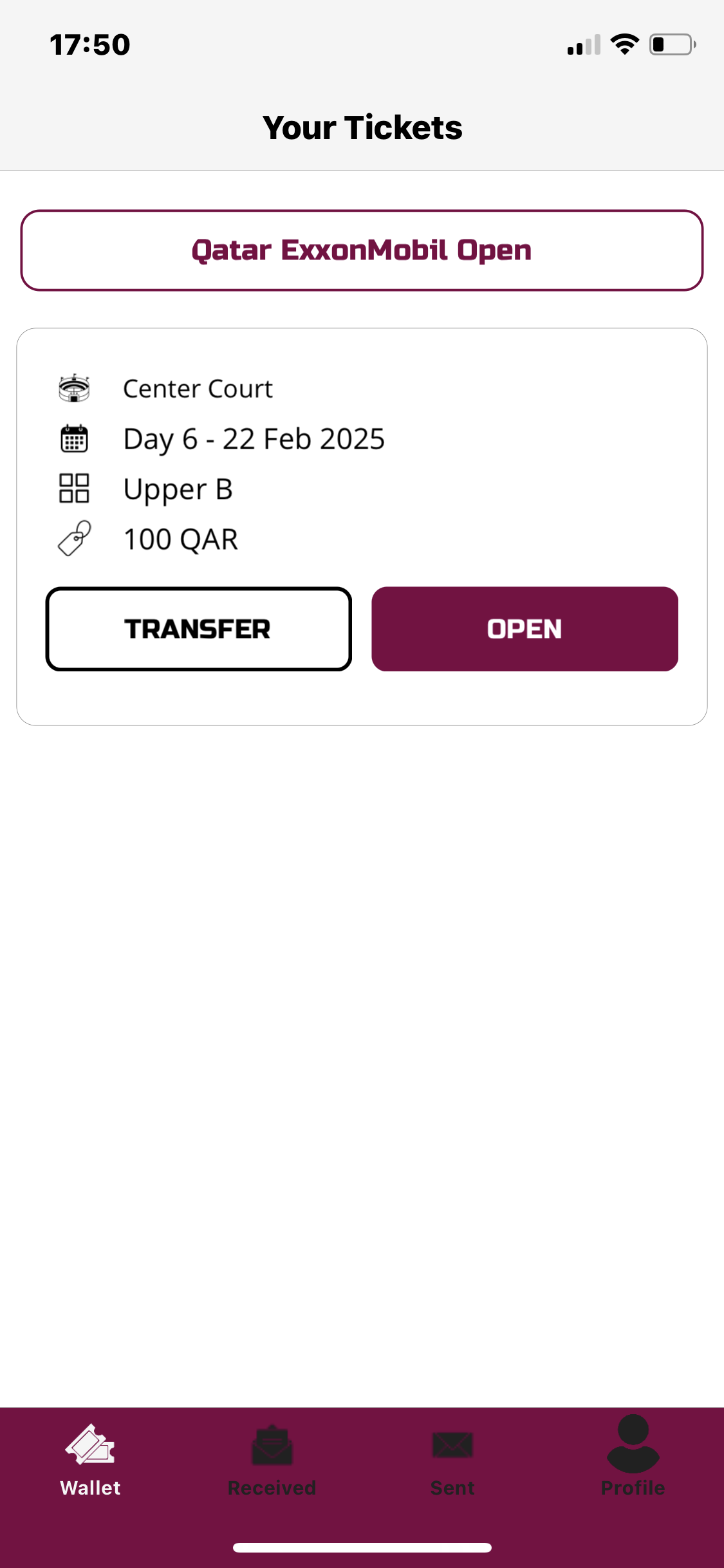Tap the Profile person icon
The width and height of the screenshot is (724, 1568).
point(633,1443)
